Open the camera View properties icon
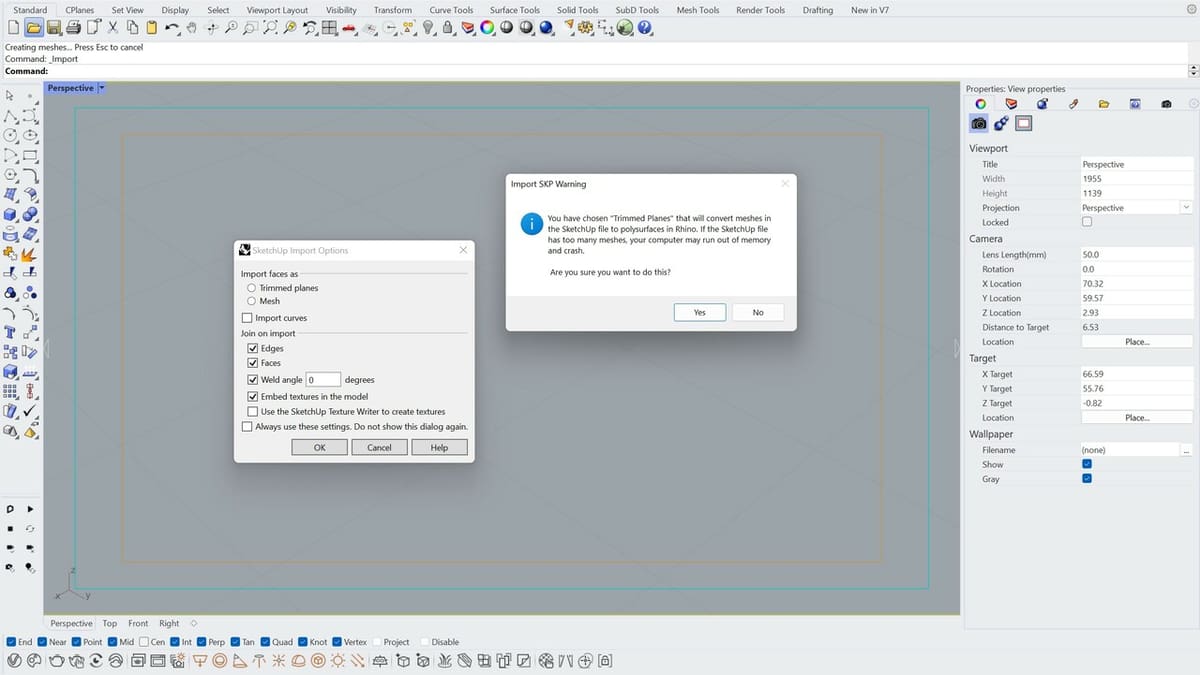Screen dimensions: 1200x675 979,123
